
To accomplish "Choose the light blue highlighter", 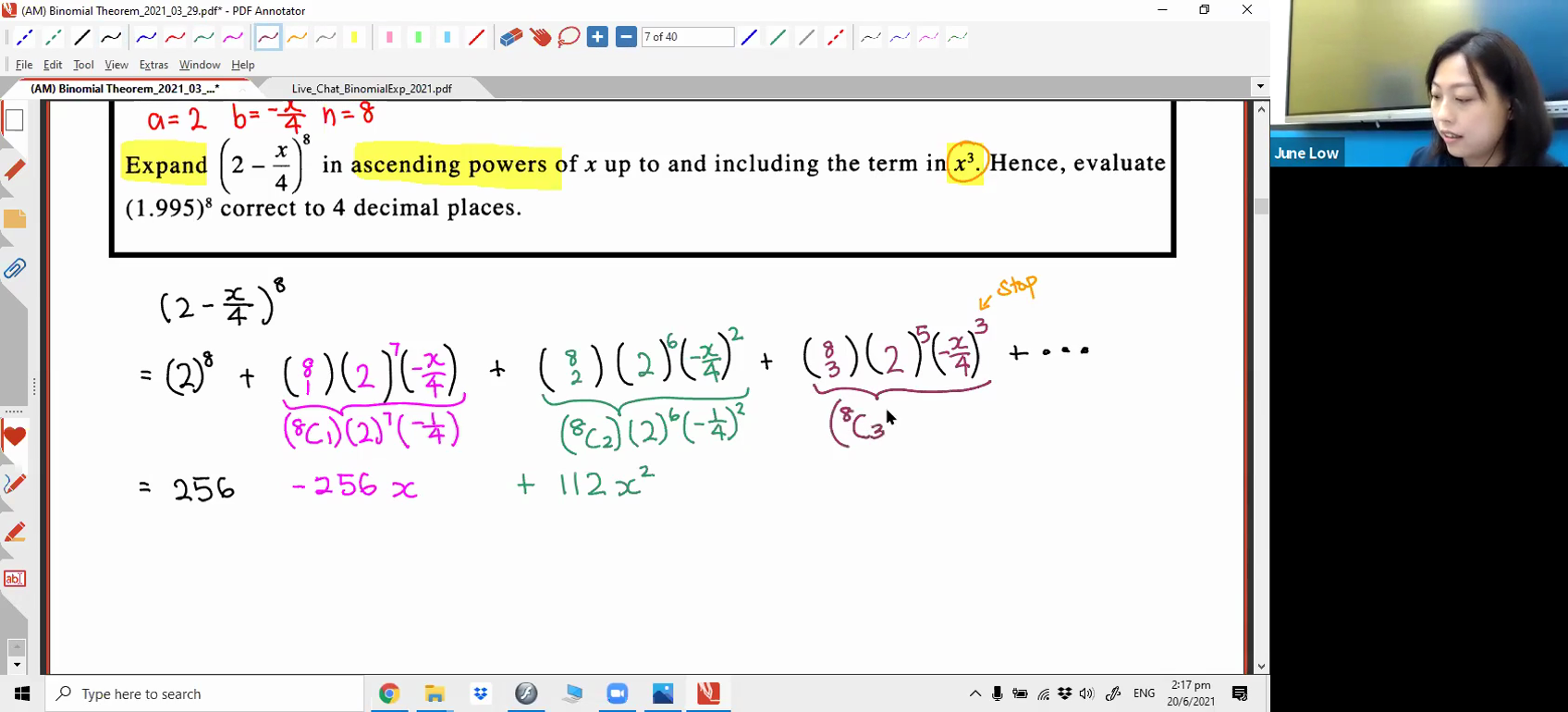I will pyautogui.click(x=447, y=38).
